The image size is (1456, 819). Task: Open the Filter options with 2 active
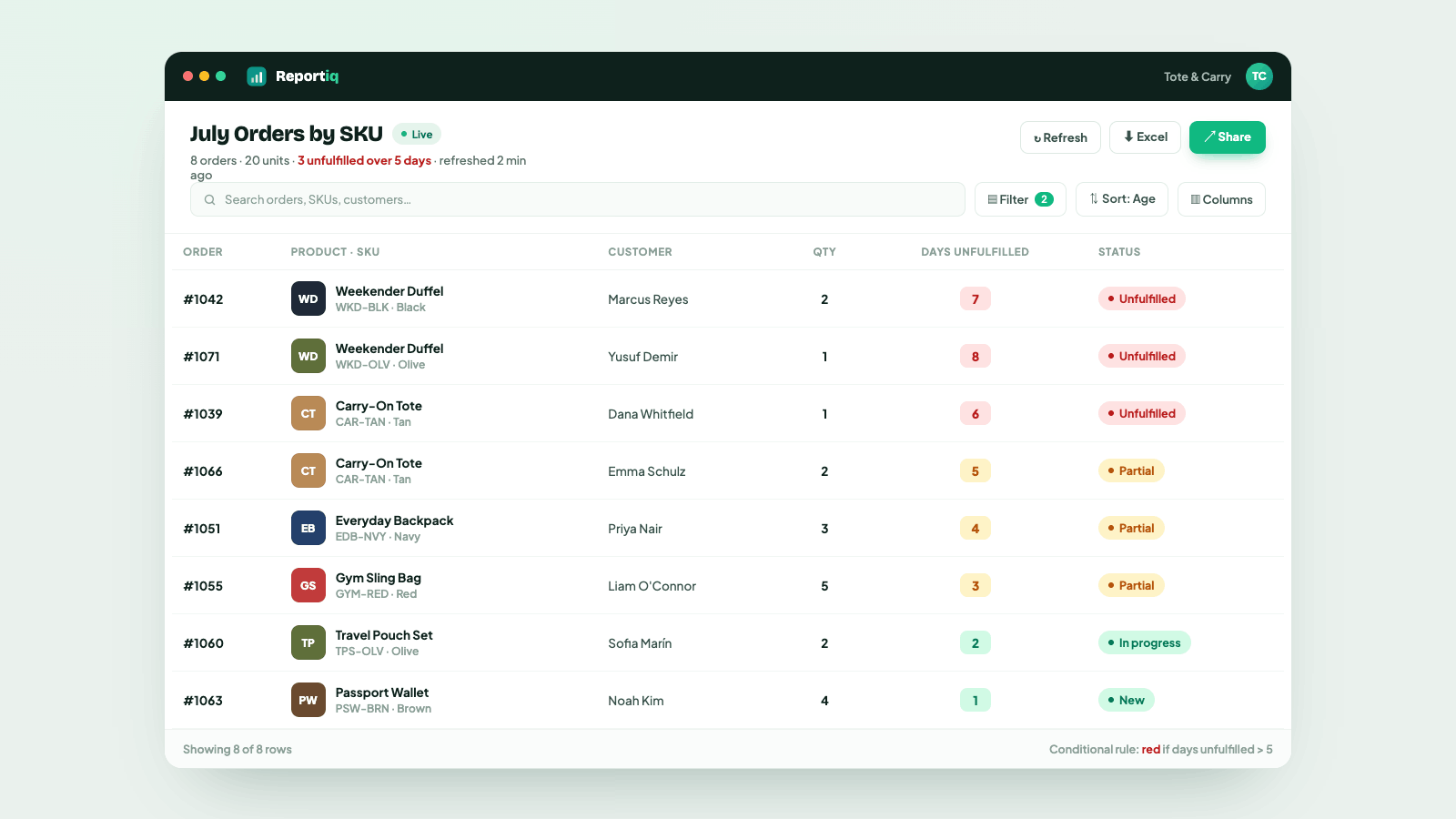[x=1020, y=199]
